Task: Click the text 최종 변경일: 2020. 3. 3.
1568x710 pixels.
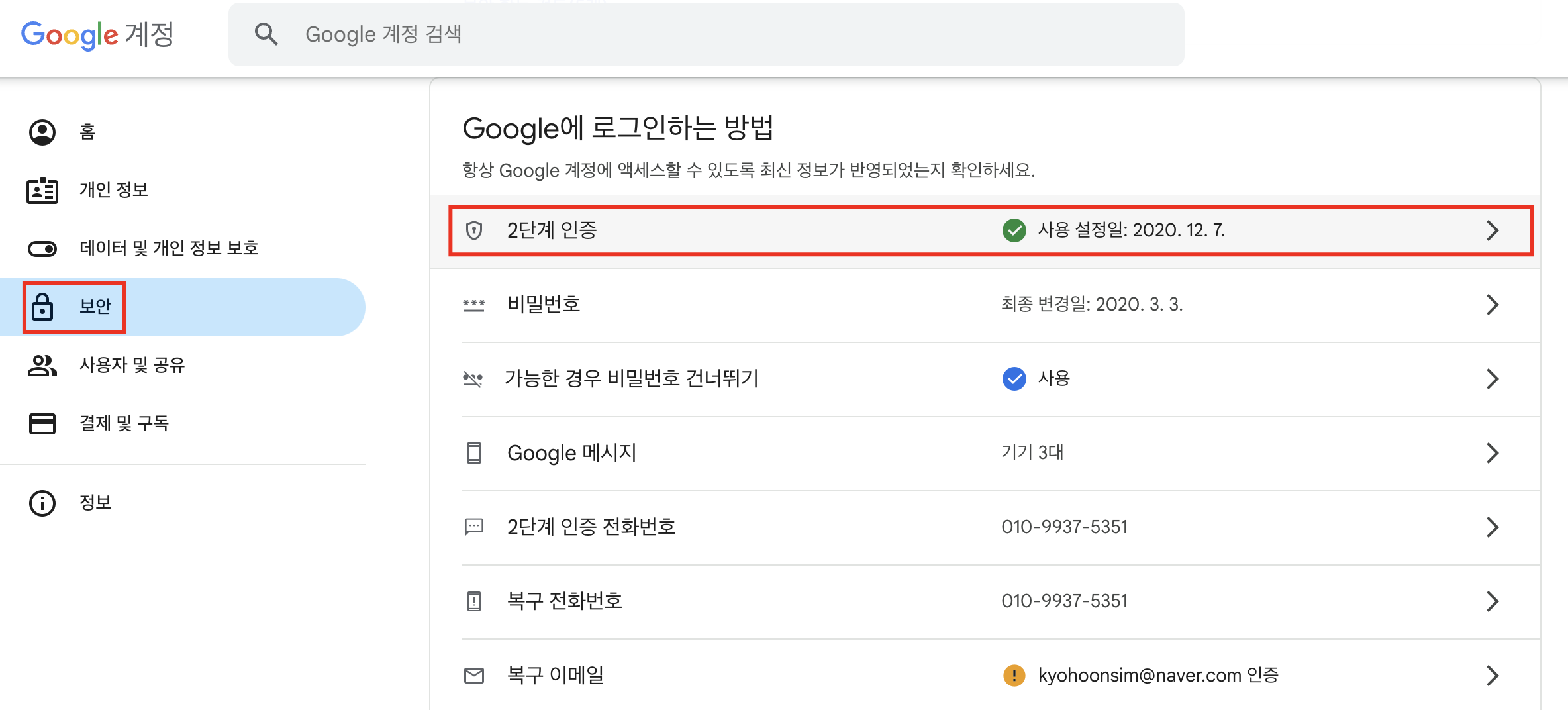Action: pyautogui.click(x=1092, y=305)
